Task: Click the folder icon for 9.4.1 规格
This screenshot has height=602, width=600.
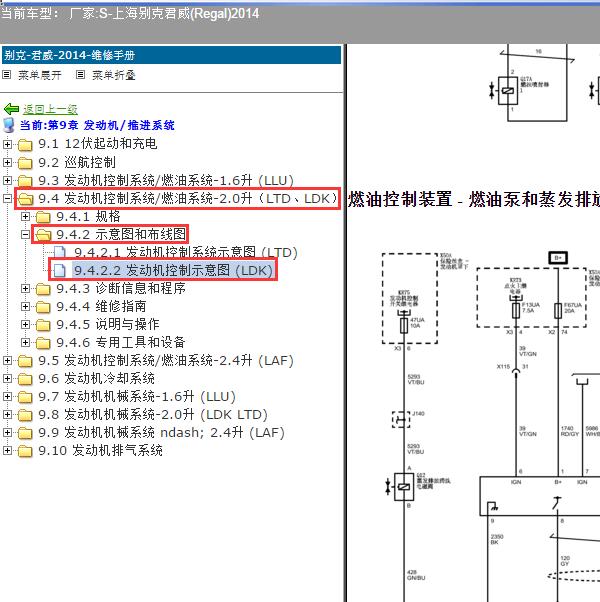Action: pyautogui.click(x=43, y=217)
